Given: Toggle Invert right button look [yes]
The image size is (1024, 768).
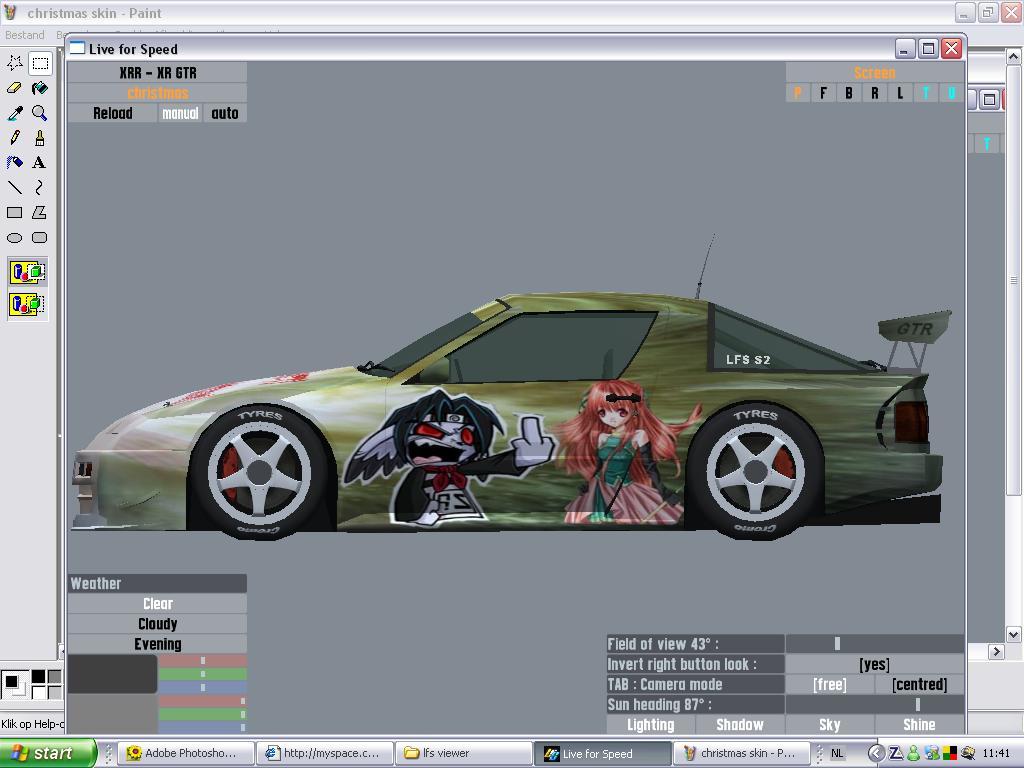Looking at the screenshot, I should pos(874,664).
